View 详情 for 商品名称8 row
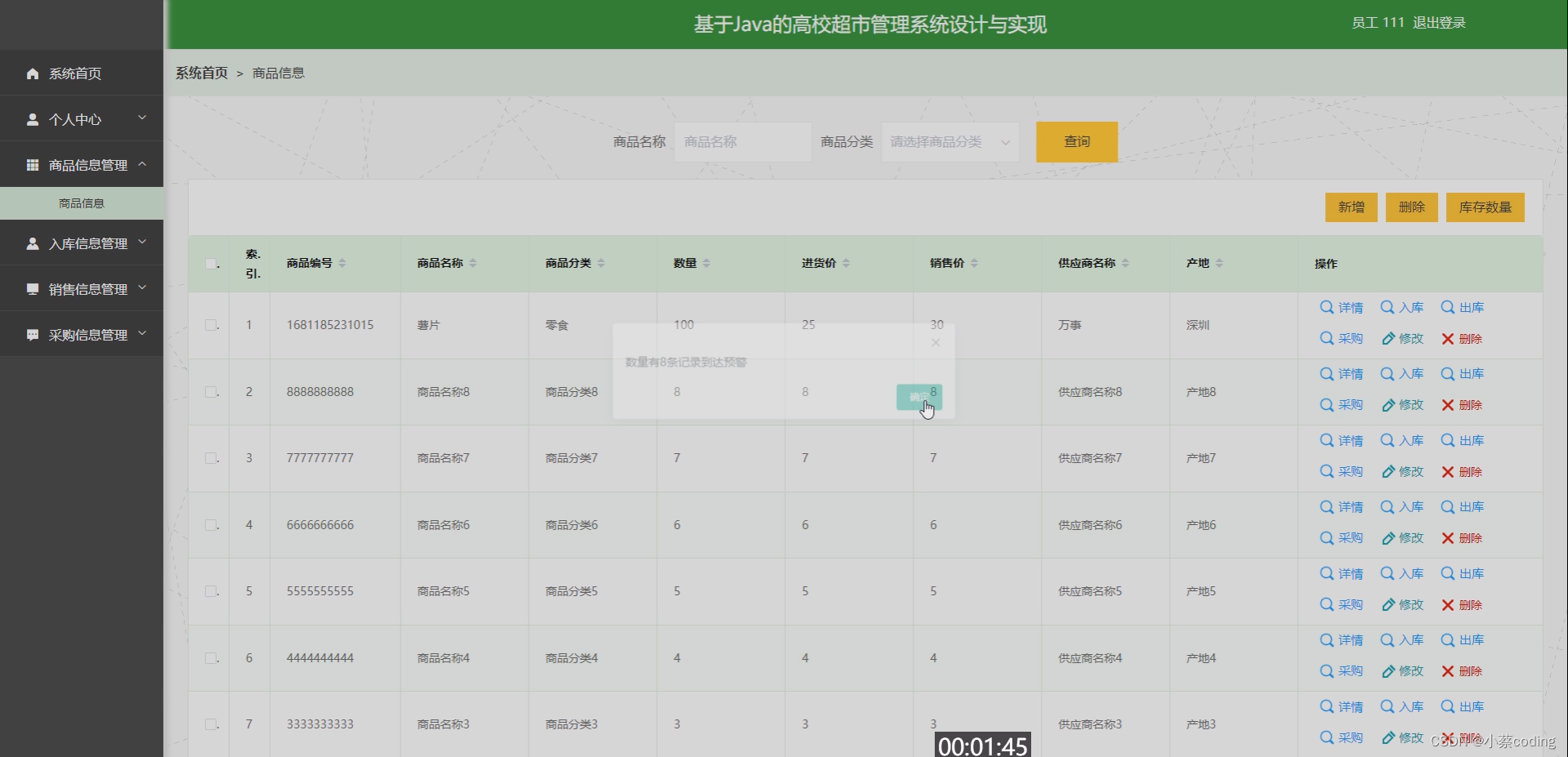Screen dimensions: 1568x757 coord(1342,374)
